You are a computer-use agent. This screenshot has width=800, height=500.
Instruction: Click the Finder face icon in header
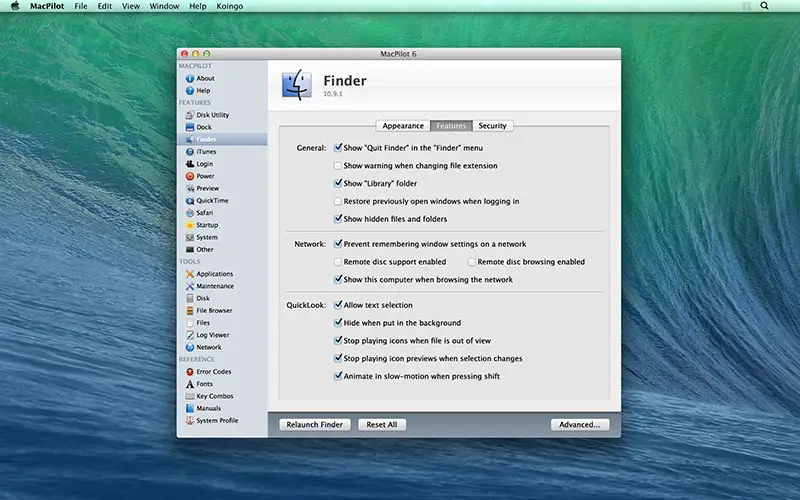296,85
